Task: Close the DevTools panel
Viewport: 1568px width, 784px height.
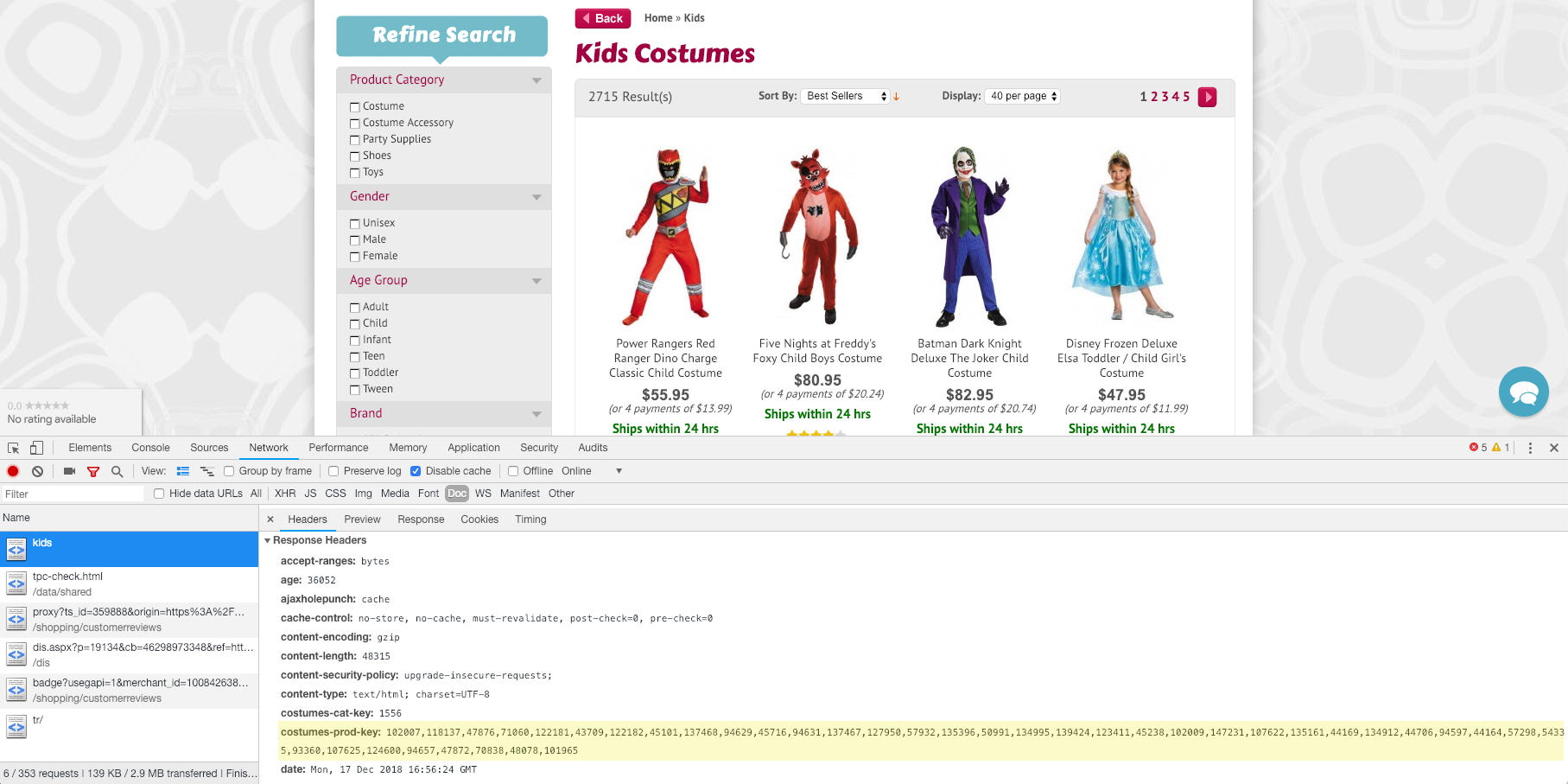Action: [x=1554, y=448]
